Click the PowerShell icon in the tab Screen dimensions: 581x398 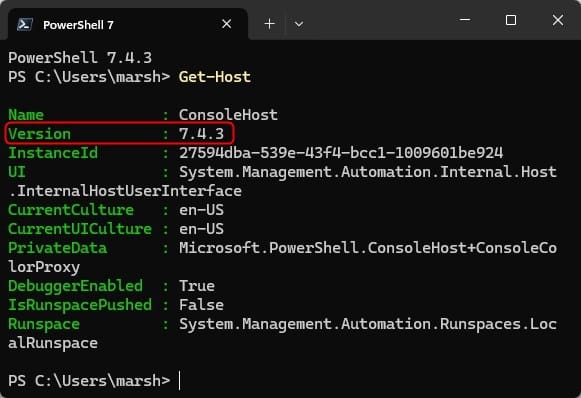point(24,24)
